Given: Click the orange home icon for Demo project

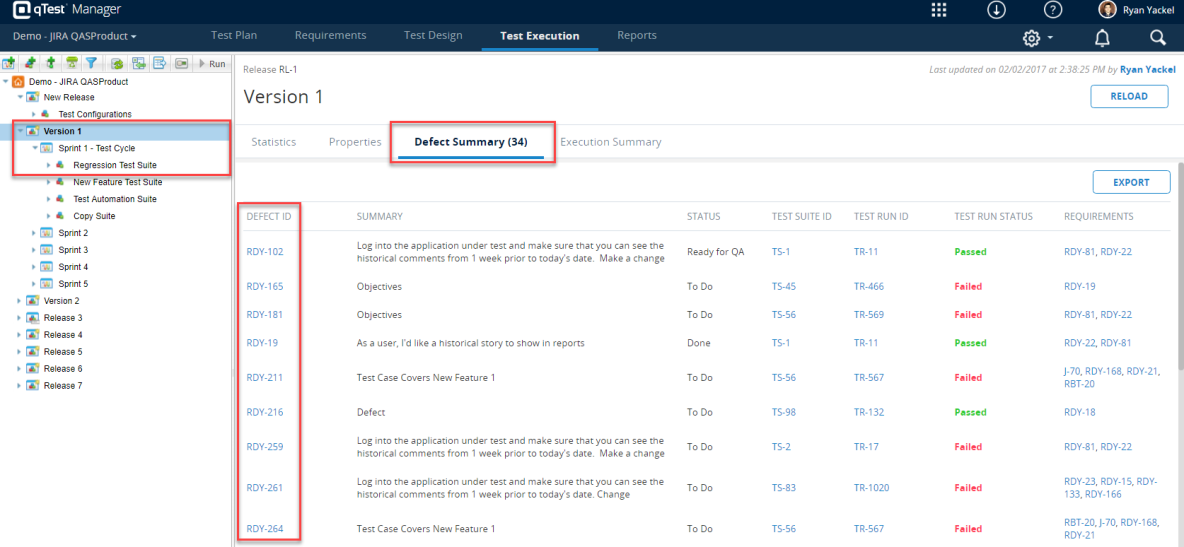Looking at the screenshot, I should click(19, 81).
